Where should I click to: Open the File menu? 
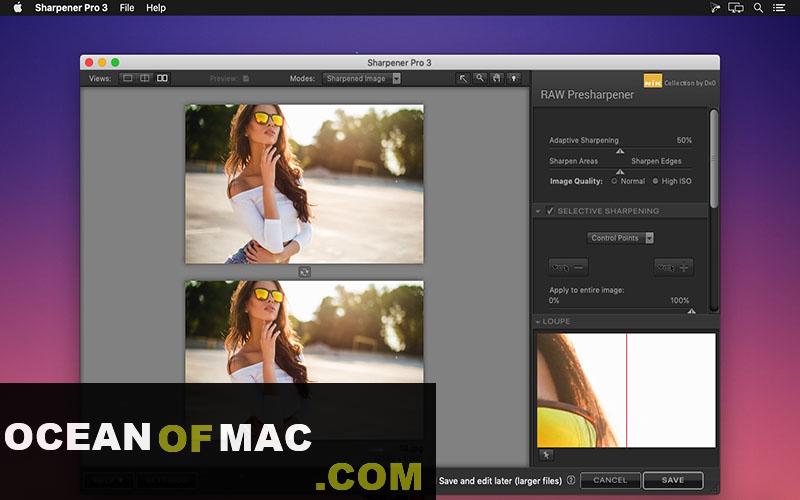click(x=127, y=8)
